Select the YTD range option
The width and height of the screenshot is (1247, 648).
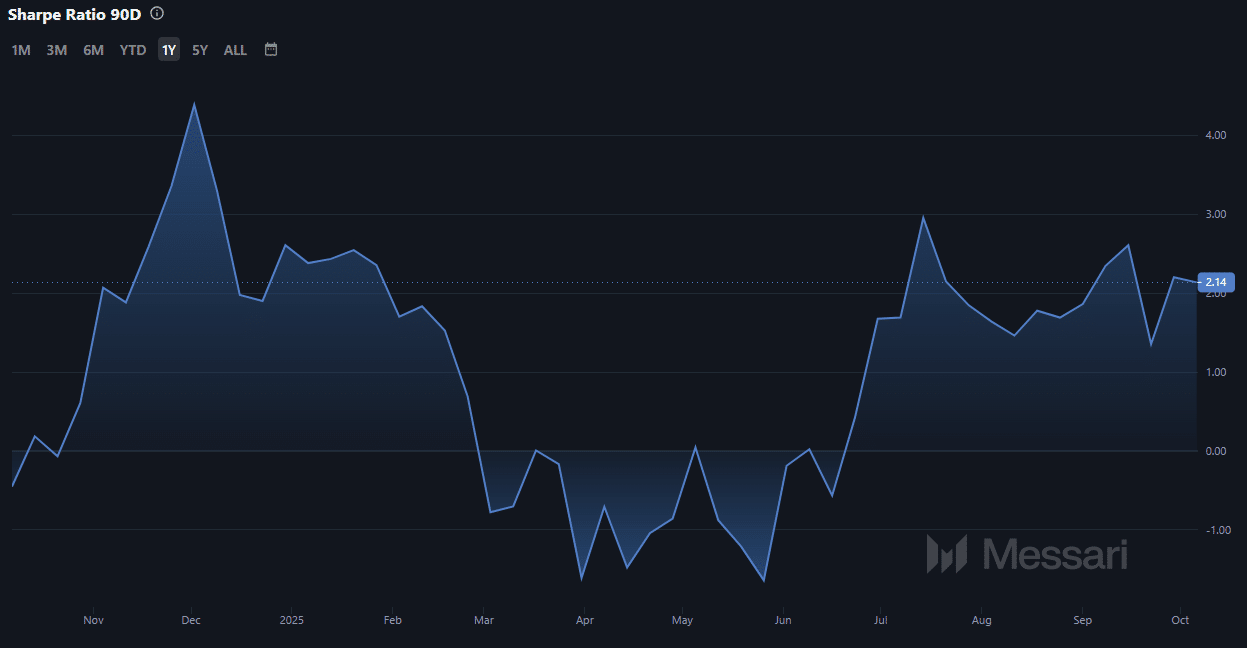133,50
